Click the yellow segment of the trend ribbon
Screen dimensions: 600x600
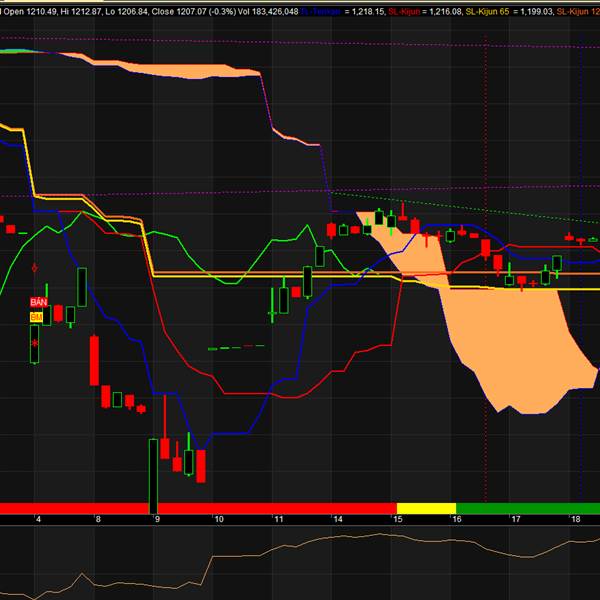(426, 508)
